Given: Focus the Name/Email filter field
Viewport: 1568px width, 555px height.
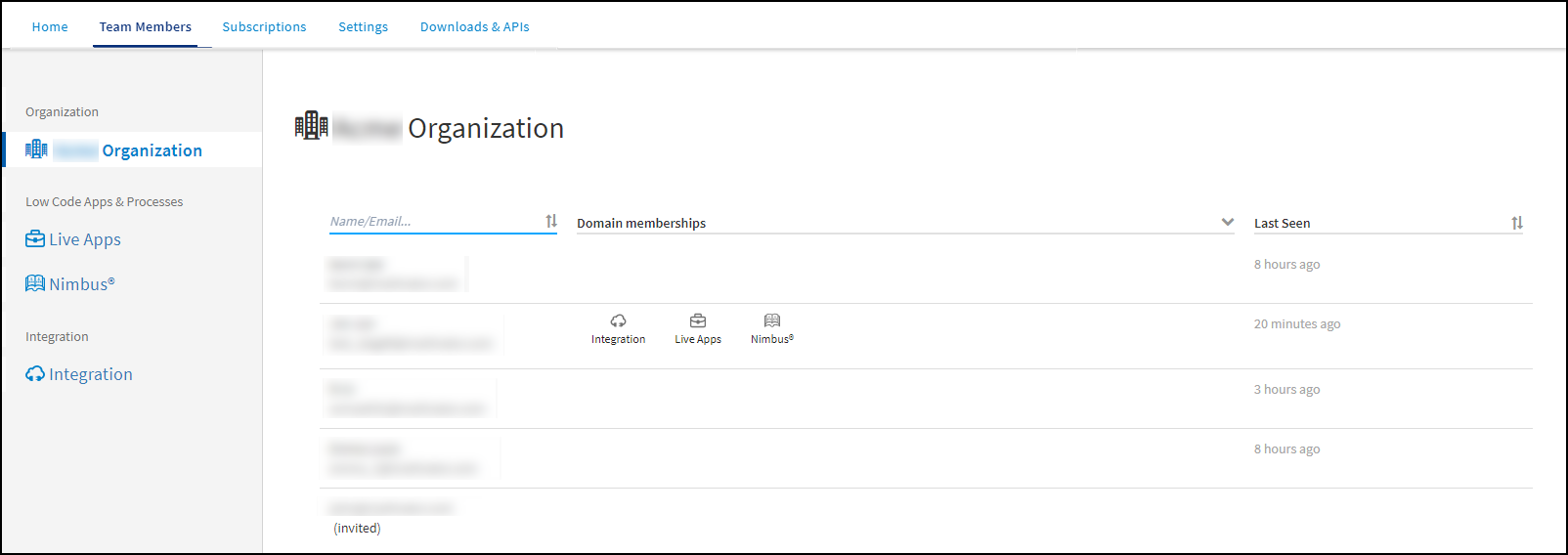Looking at the screenshot, I should (433, 222).
